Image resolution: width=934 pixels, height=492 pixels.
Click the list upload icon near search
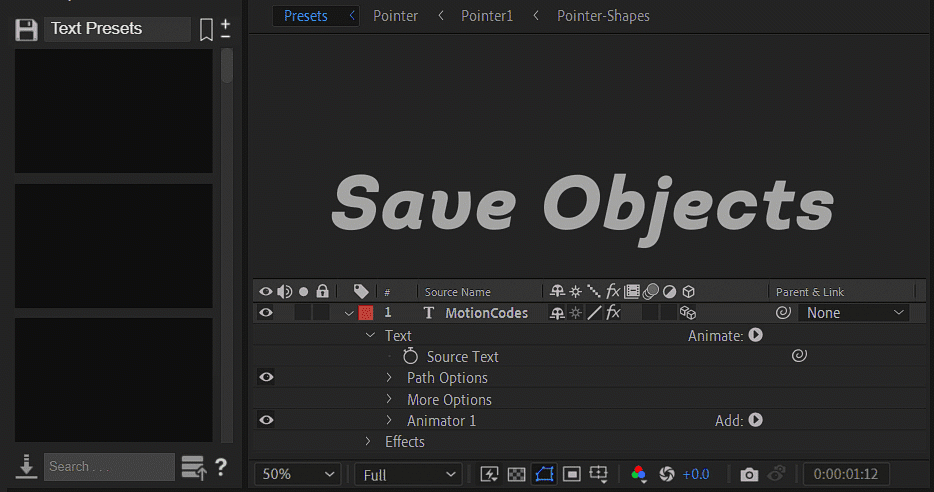[194, 468]
